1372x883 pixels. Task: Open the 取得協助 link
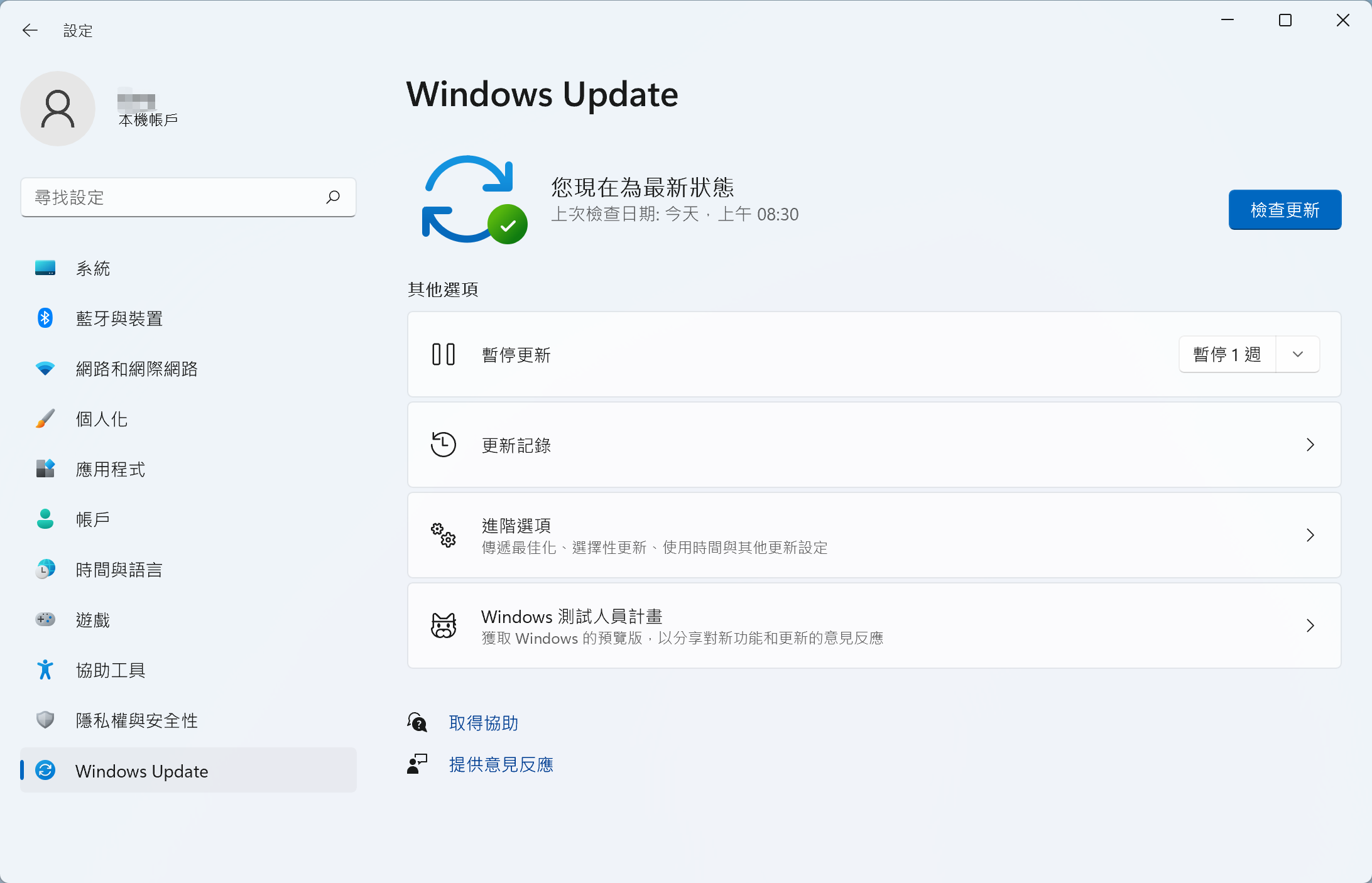pyautogui.click(x=484, y=723)
